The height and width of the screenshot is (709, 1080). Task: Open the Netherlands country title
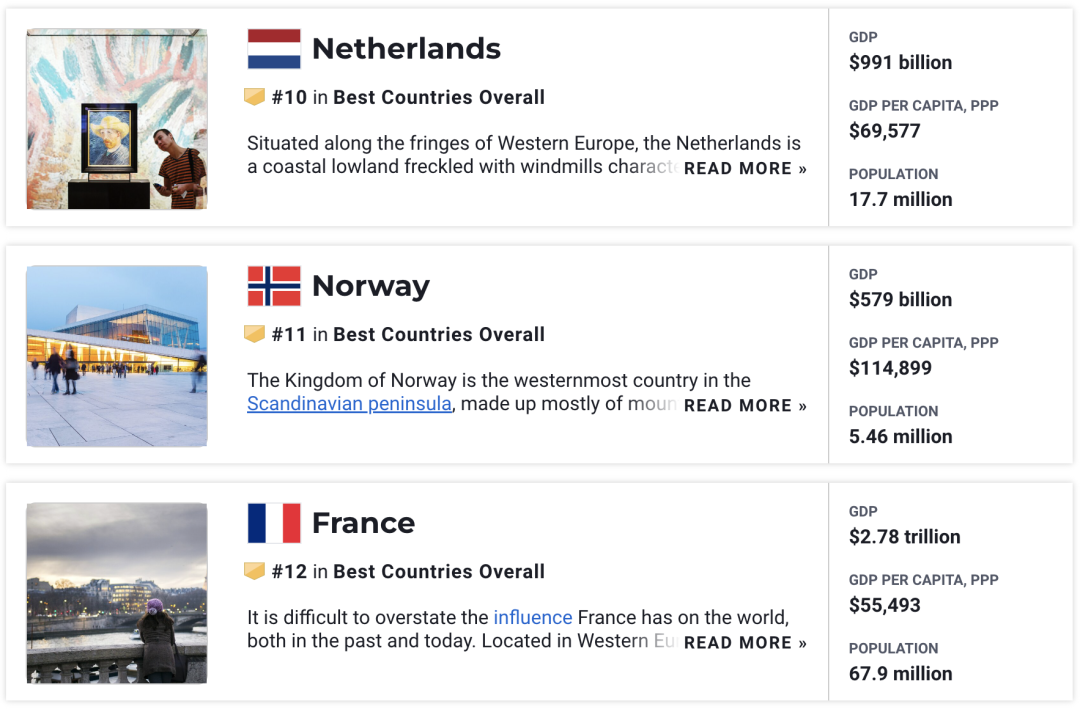[406, 49]
